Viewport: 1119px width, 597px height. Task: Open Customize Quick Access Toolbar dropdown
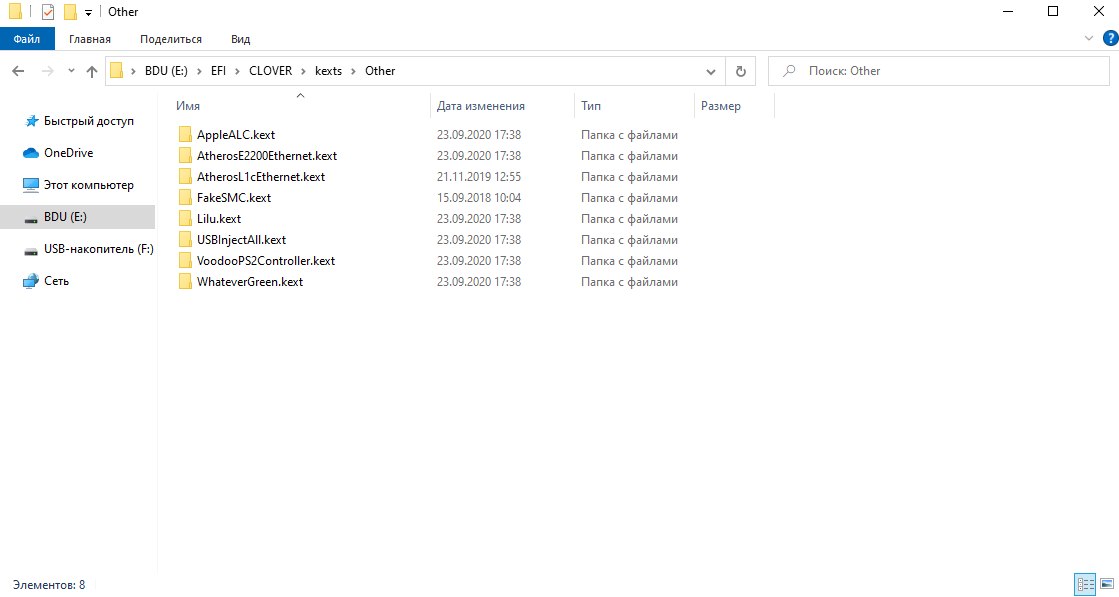(88, 12)
